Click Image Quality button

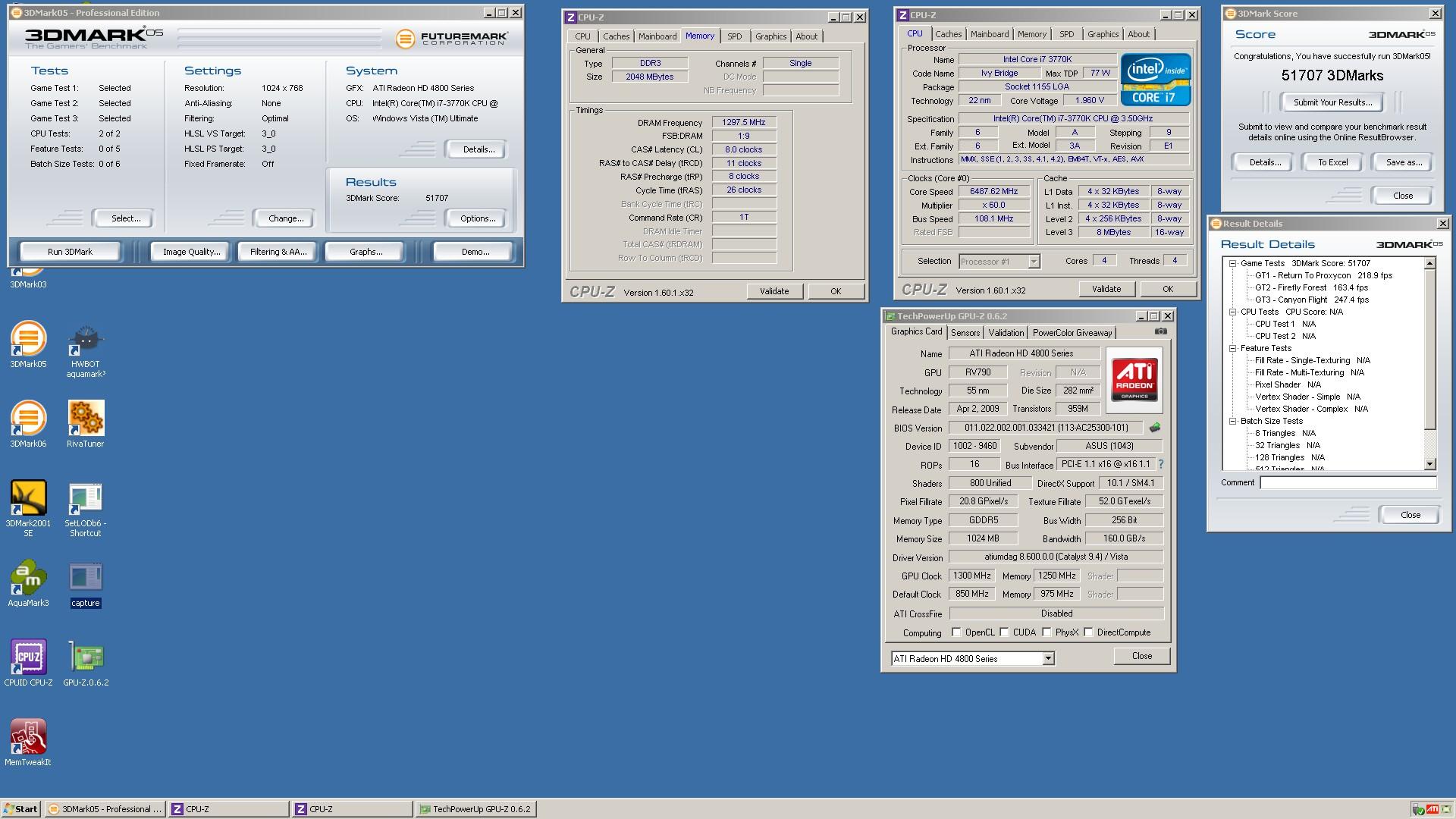pyautogui.click(x=191, y=252)
